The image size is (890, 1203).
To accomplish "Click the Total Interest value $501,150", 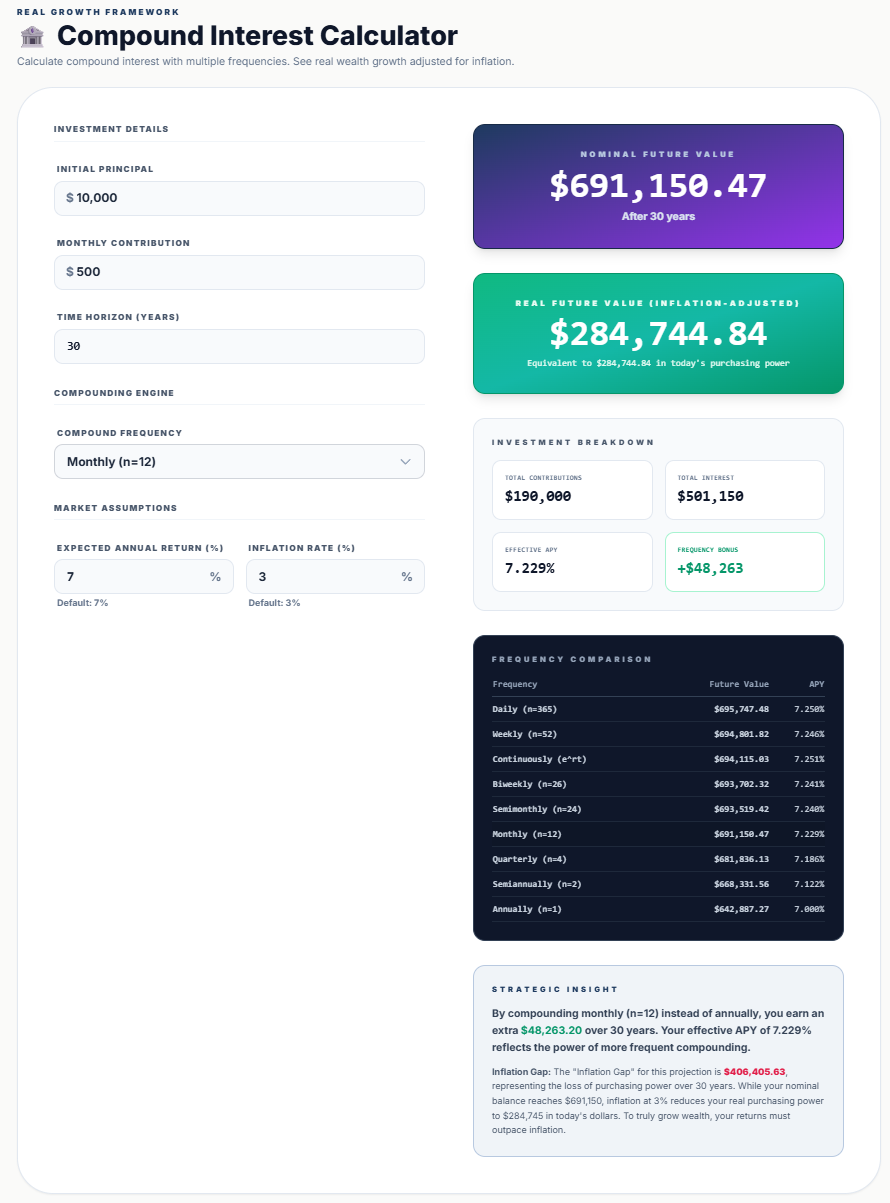I will tap(710, 496).
